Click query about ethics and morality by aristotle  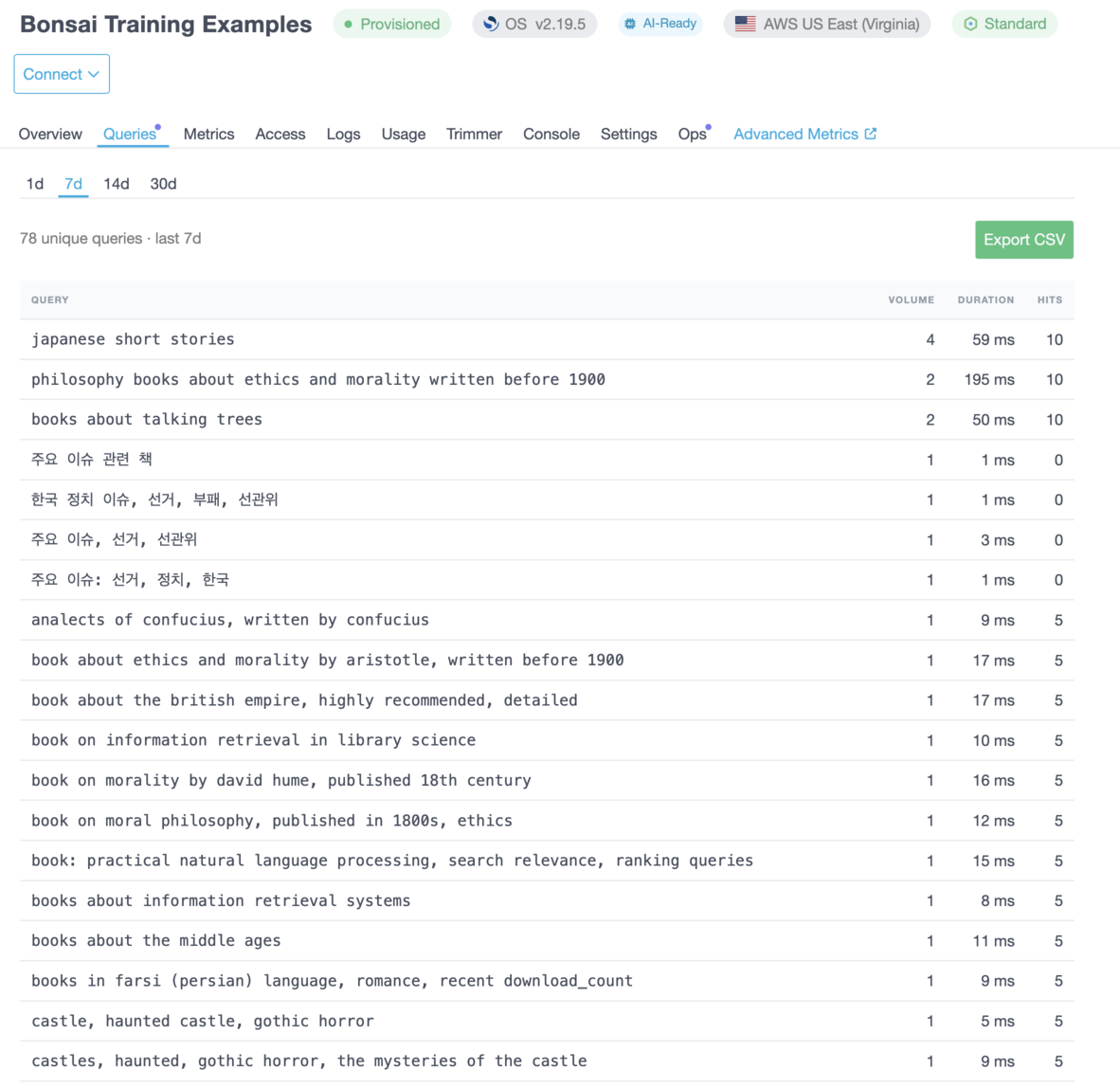point(327,660)
